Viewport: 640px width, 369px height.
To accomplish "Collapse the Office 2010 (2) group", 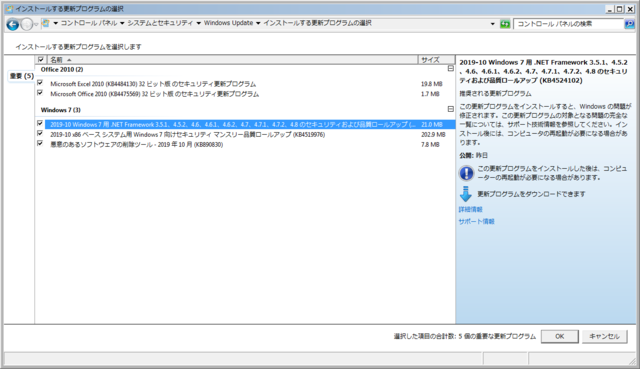I will 451,69.
